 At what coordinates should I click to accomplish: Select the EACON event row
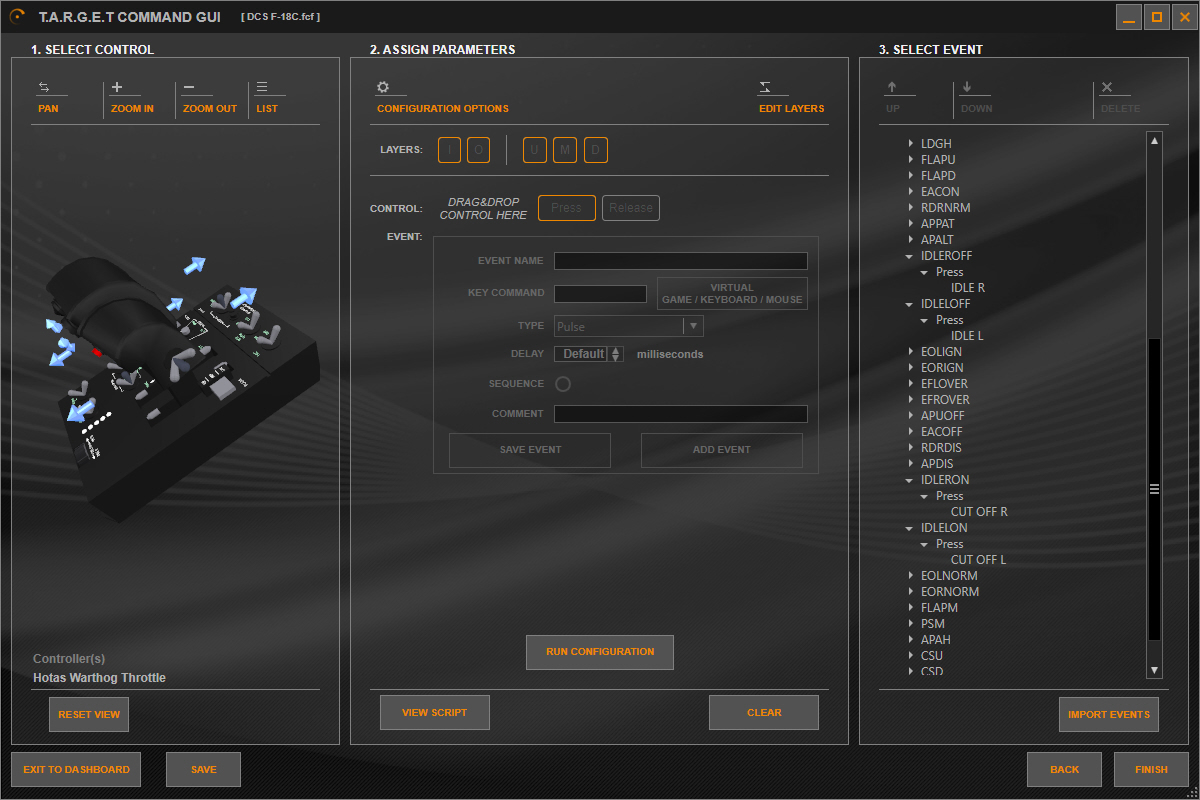(940, 192)
